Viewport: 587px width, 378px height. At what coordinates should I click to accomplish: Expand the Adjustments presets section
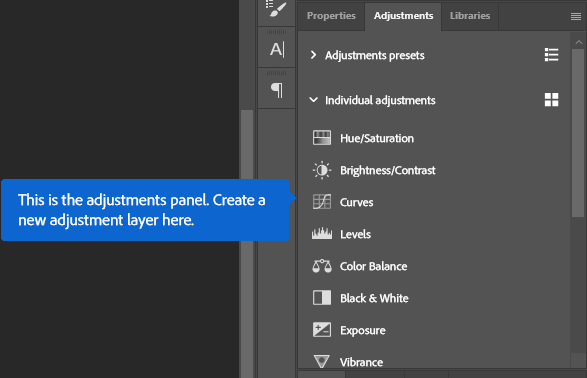point(313,55)
